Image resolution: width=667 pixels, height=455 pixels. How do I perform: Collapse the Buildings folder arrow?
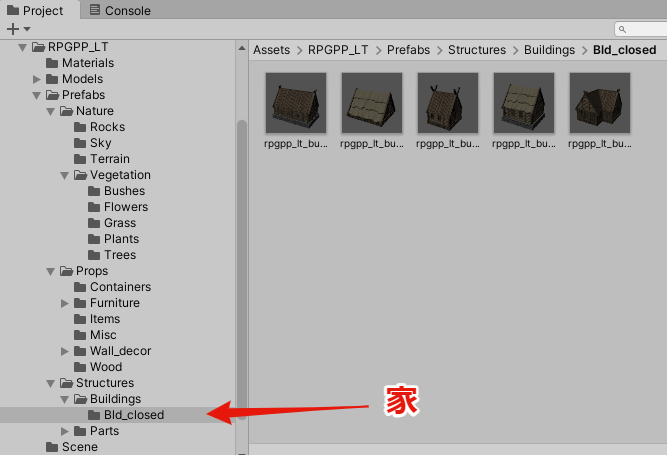65,399
